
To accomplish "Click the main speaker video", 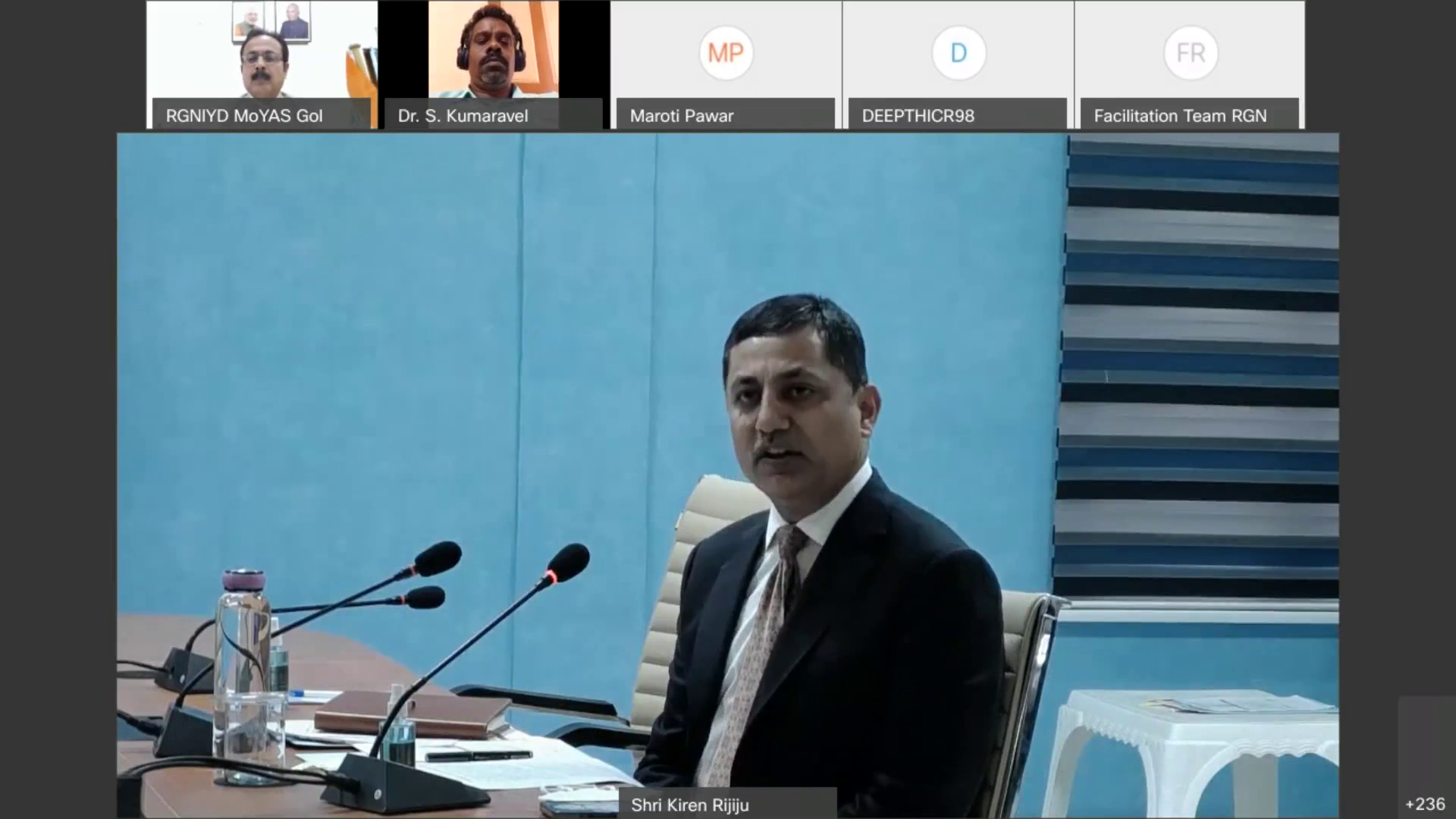I will [728, 475].
